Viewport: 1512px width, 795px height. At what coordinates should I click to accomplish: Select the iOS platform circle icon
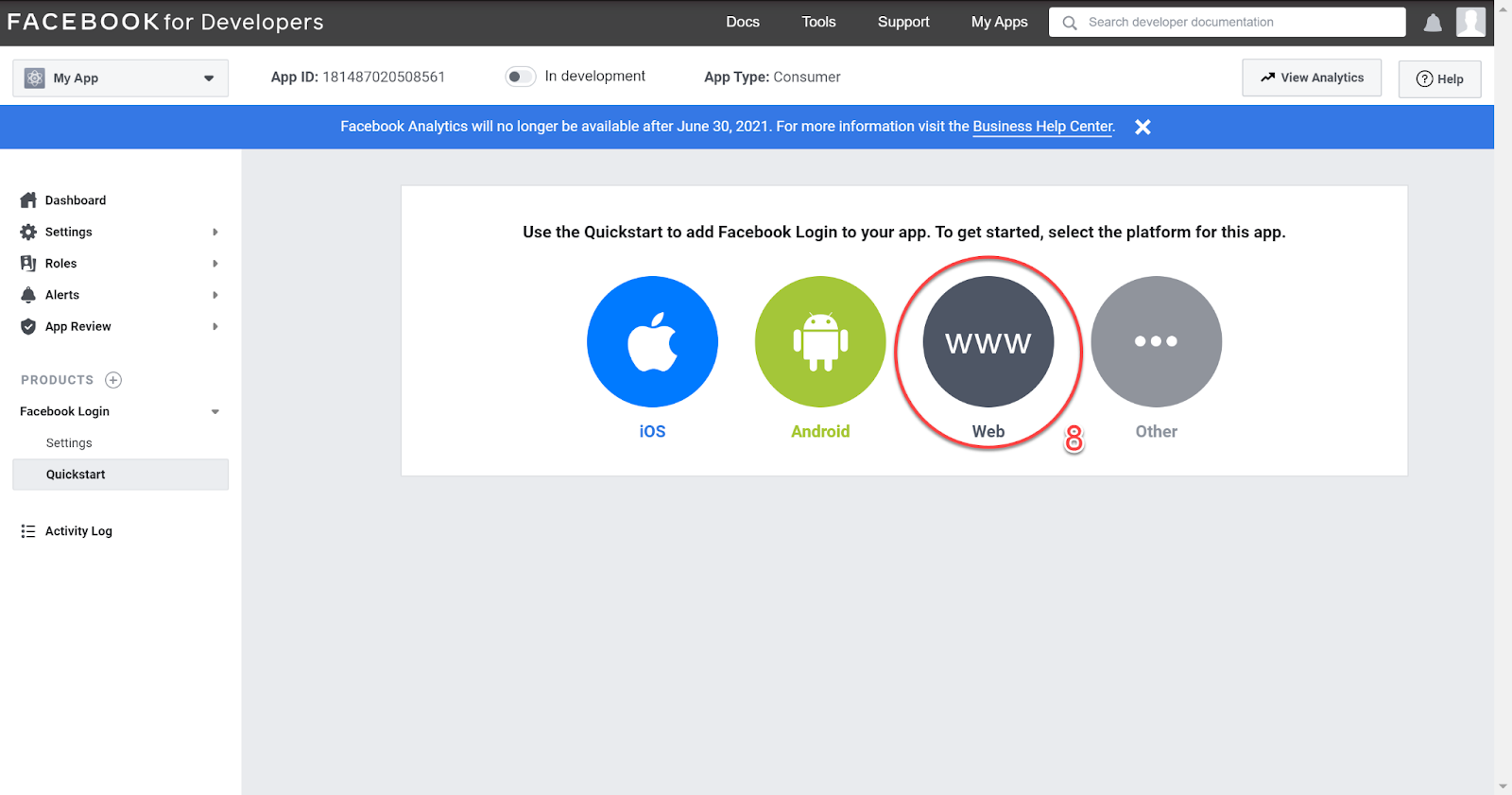652,341
